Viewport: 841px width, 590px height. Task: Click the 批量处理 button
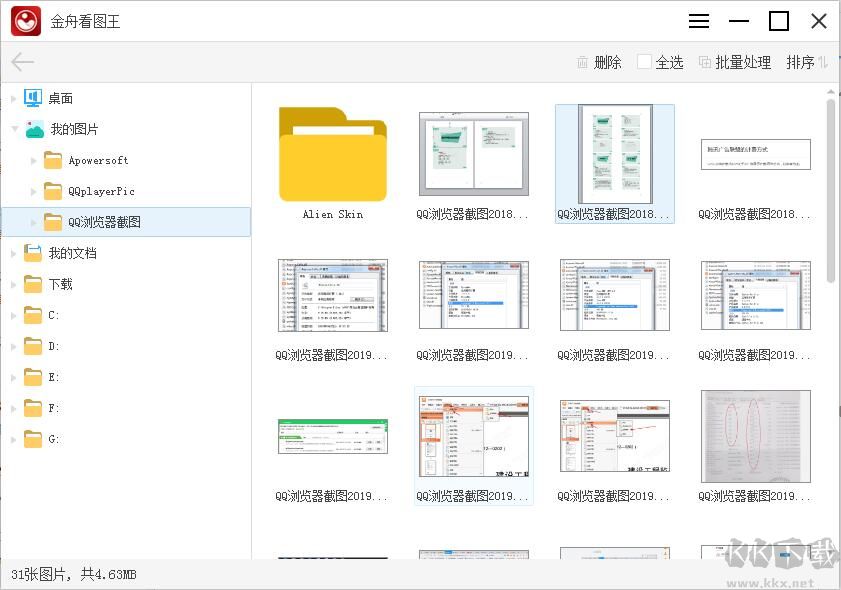click(x=735, y=62)
